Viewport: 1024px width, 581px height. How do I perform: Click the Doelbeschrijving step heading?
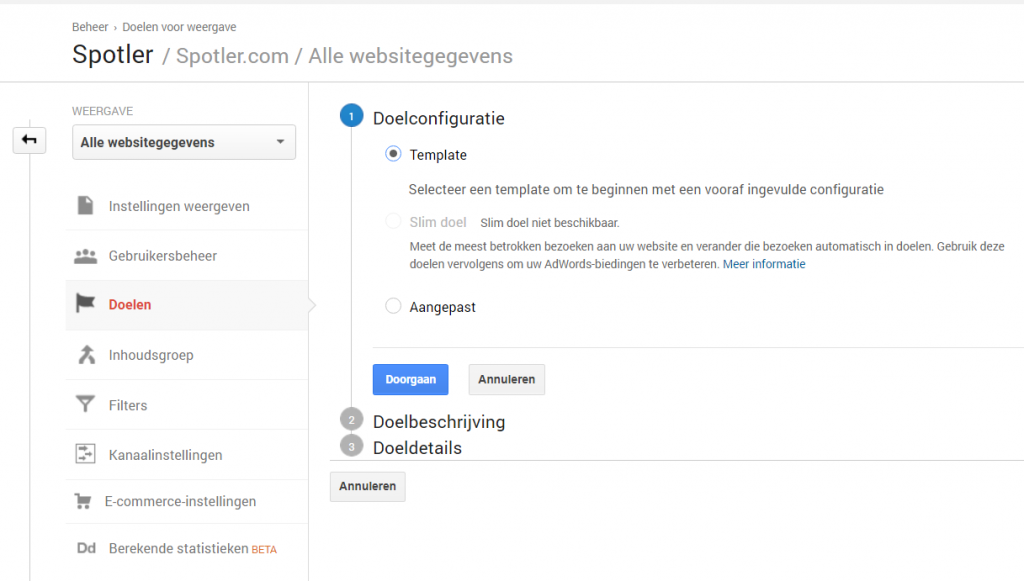point(439,422)
